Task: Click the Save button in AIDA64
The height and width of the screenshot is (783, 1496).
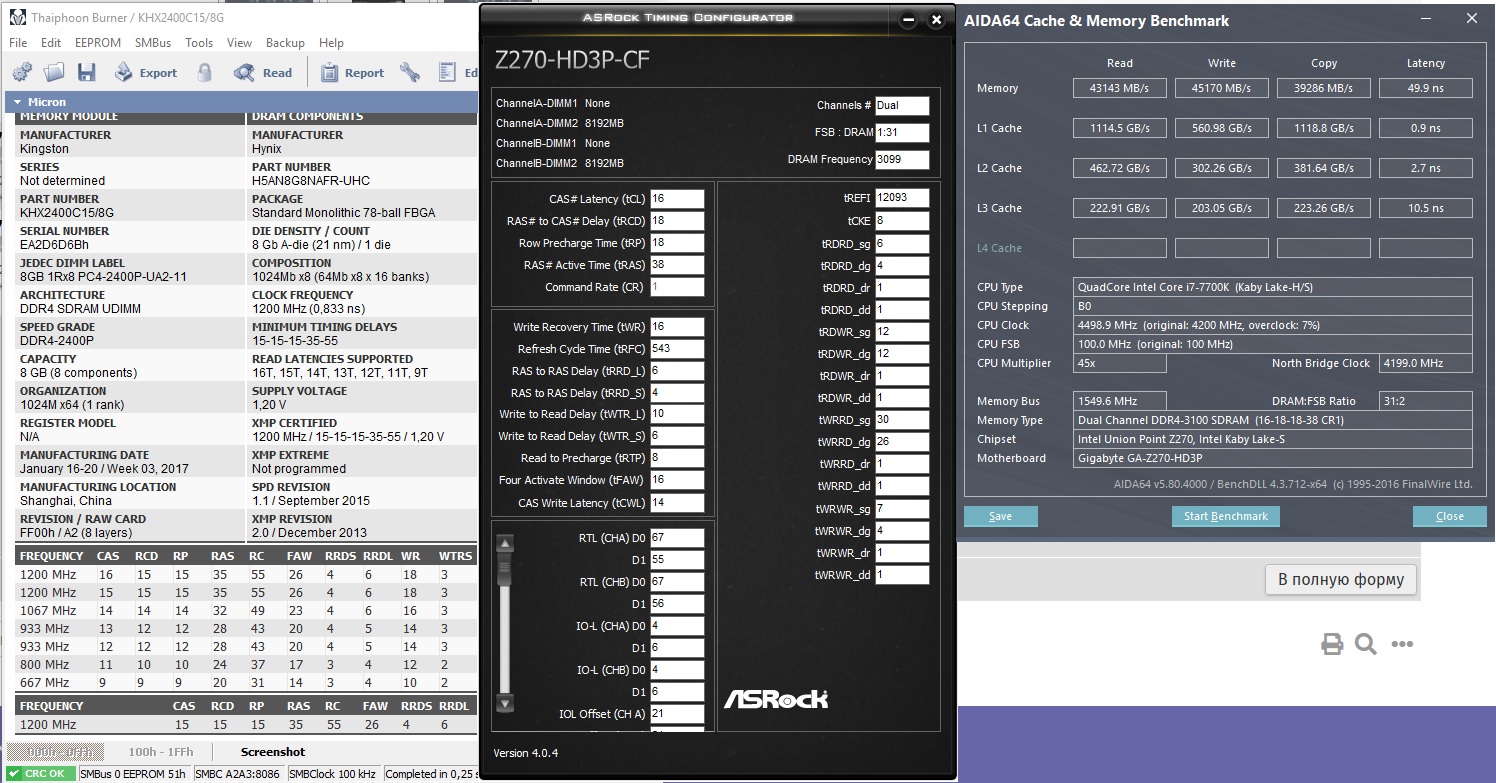Action: coord(1000,516)
